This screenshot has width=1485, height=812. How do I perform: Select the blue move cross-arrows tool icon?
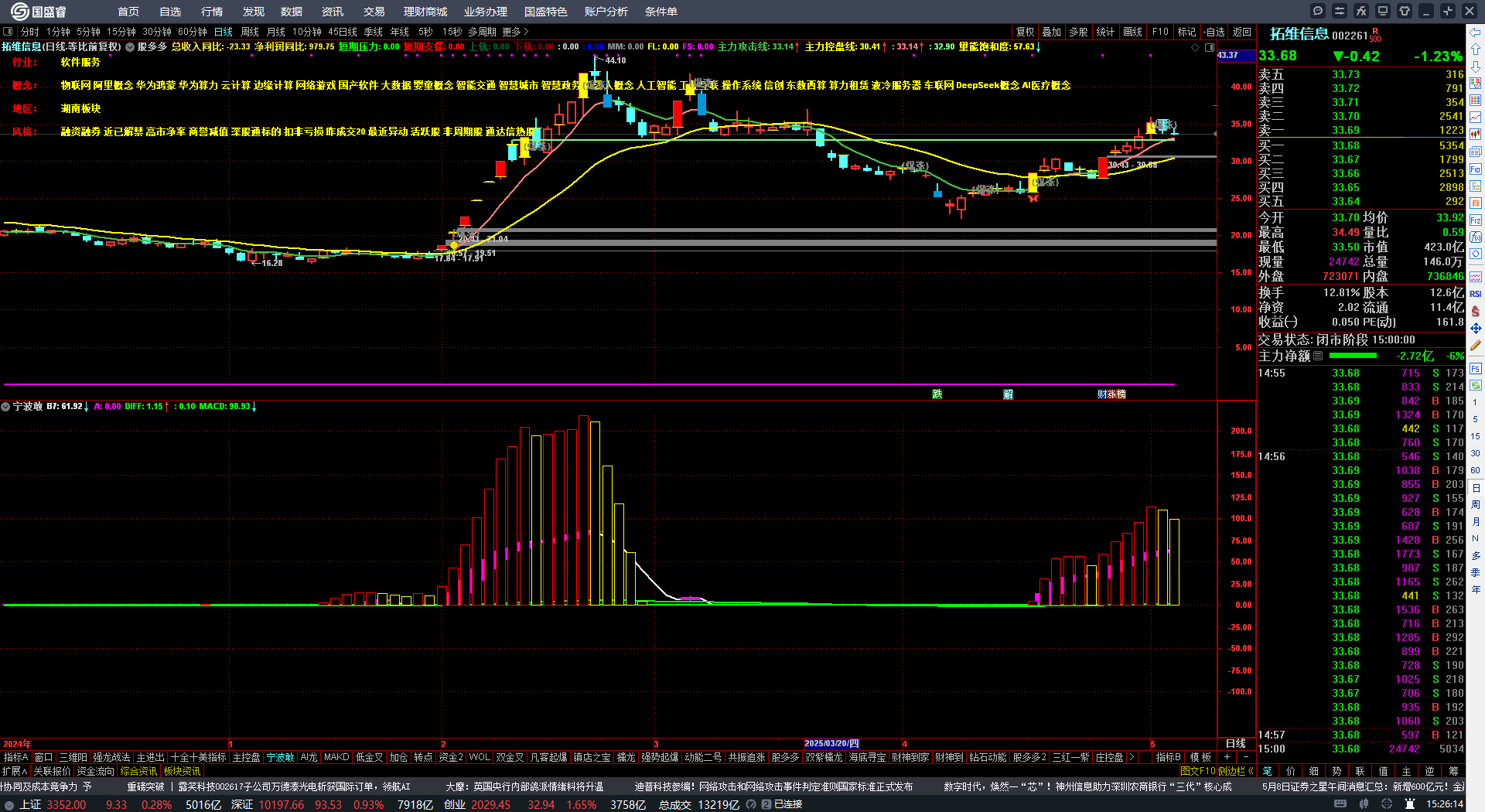1476,328
